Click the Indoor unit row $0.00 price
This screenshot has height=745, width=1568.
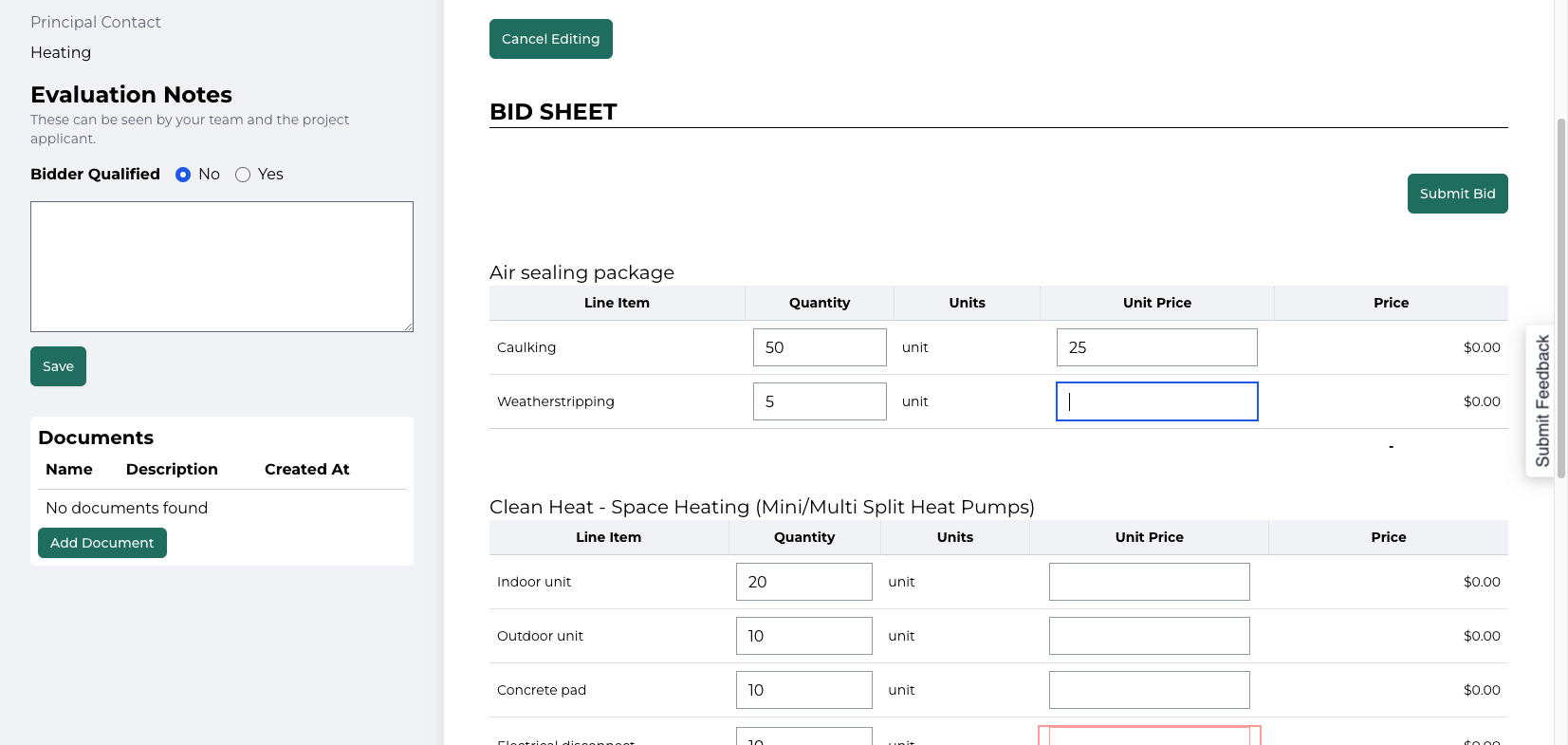1482,582
